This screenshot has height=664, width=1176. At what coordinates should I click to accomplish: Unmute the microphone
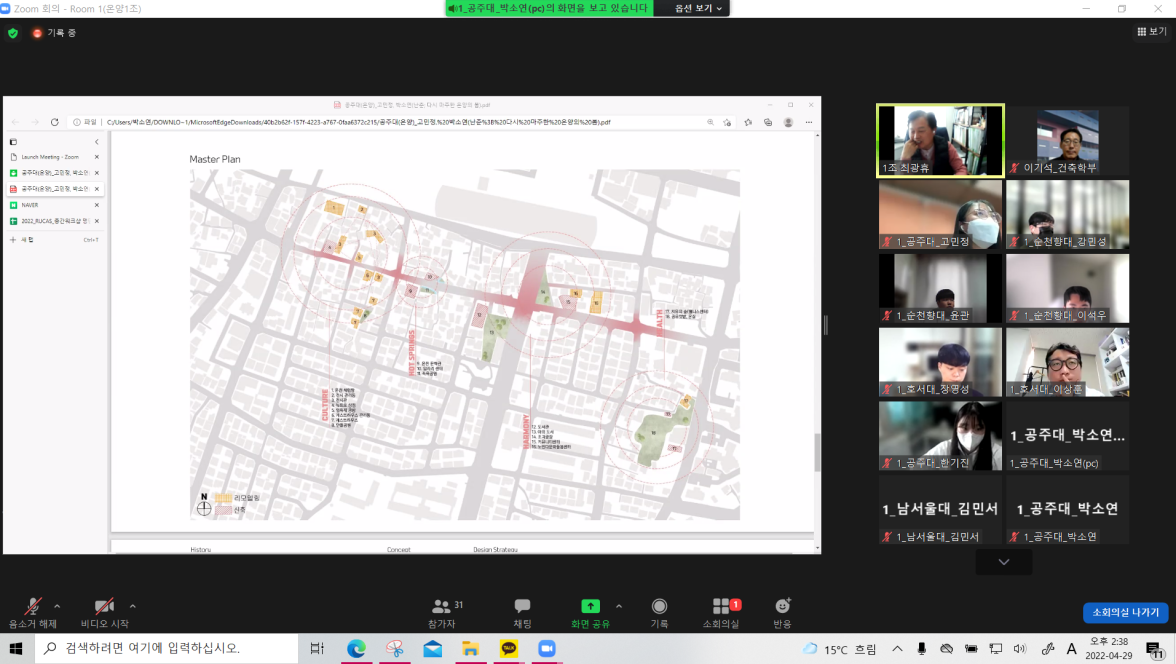33,607
